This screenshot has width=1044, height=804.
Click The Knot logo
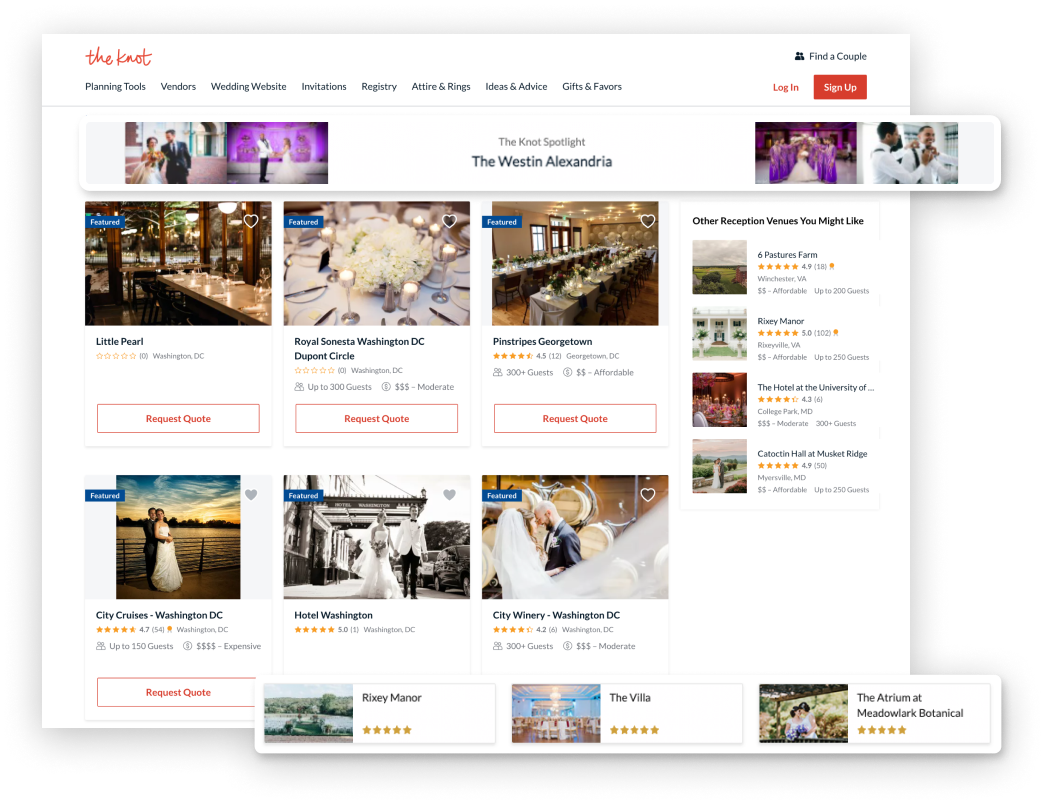pos(119,57)
